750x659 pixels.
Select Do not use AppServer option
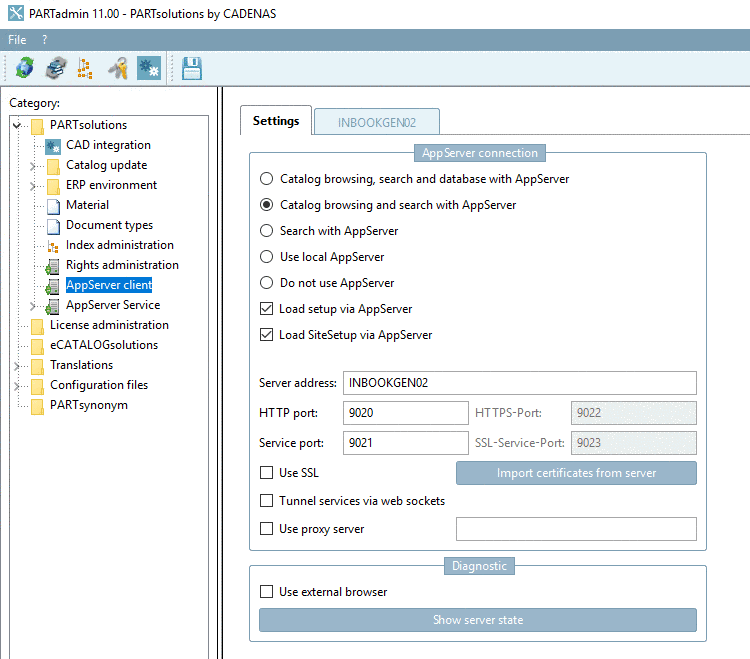click(266, 283)
